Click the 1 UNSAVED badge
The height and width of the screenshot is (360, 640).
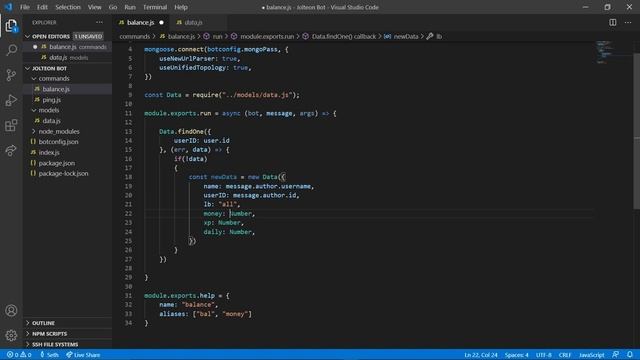[x=88, y=36]
